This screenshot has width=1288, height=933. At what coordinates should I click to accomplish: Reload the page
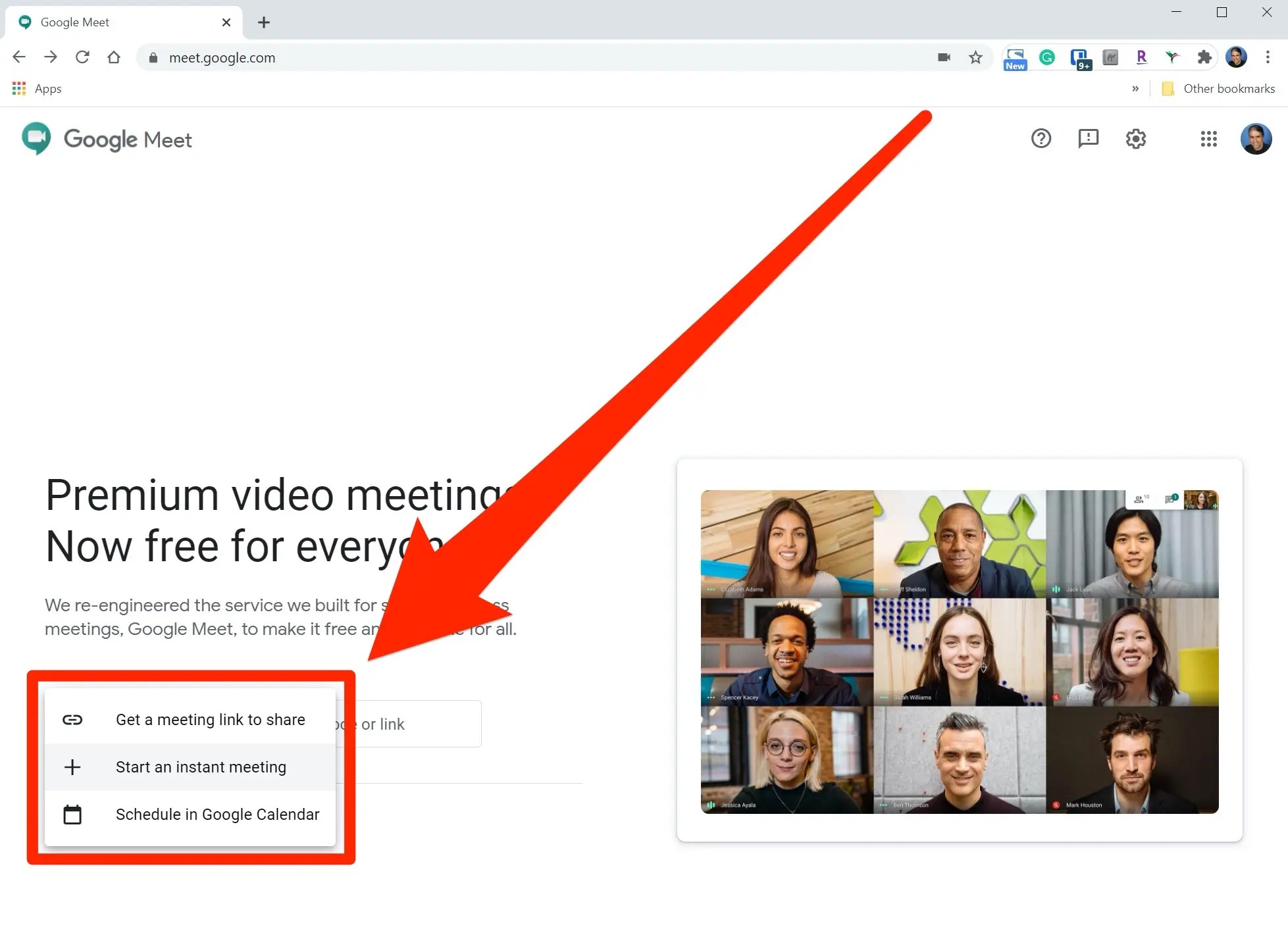point(82,57)
